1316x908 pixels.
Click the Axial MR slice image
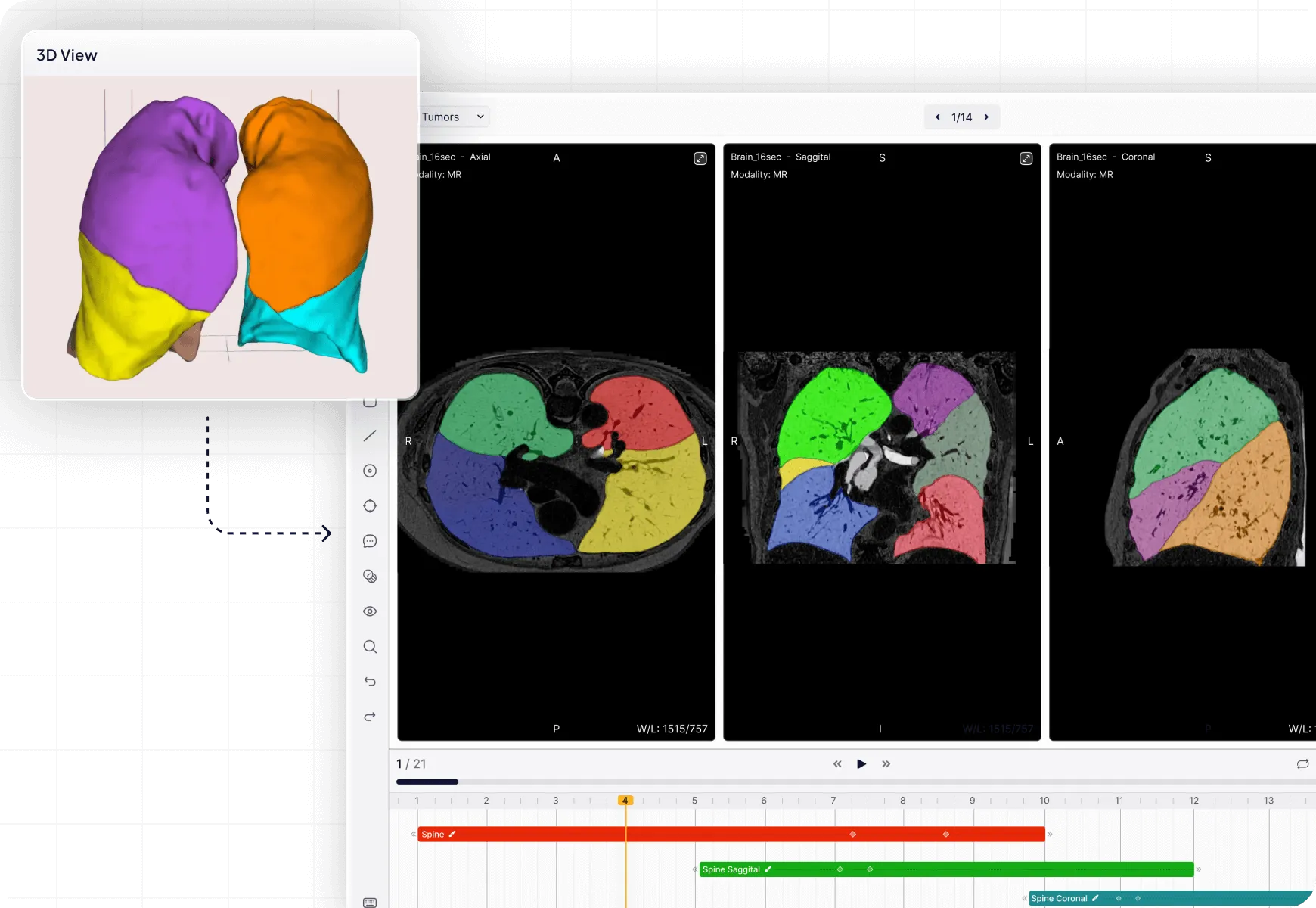pyautogui.click(x=556, y=460)
